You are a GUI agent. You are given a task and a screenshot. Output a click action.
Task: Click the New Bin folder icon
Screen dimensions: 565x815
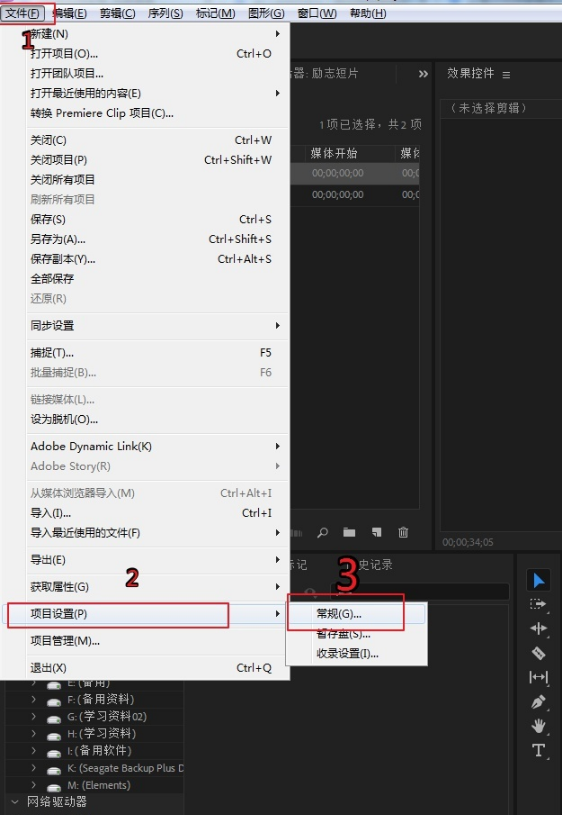point(349,533)
